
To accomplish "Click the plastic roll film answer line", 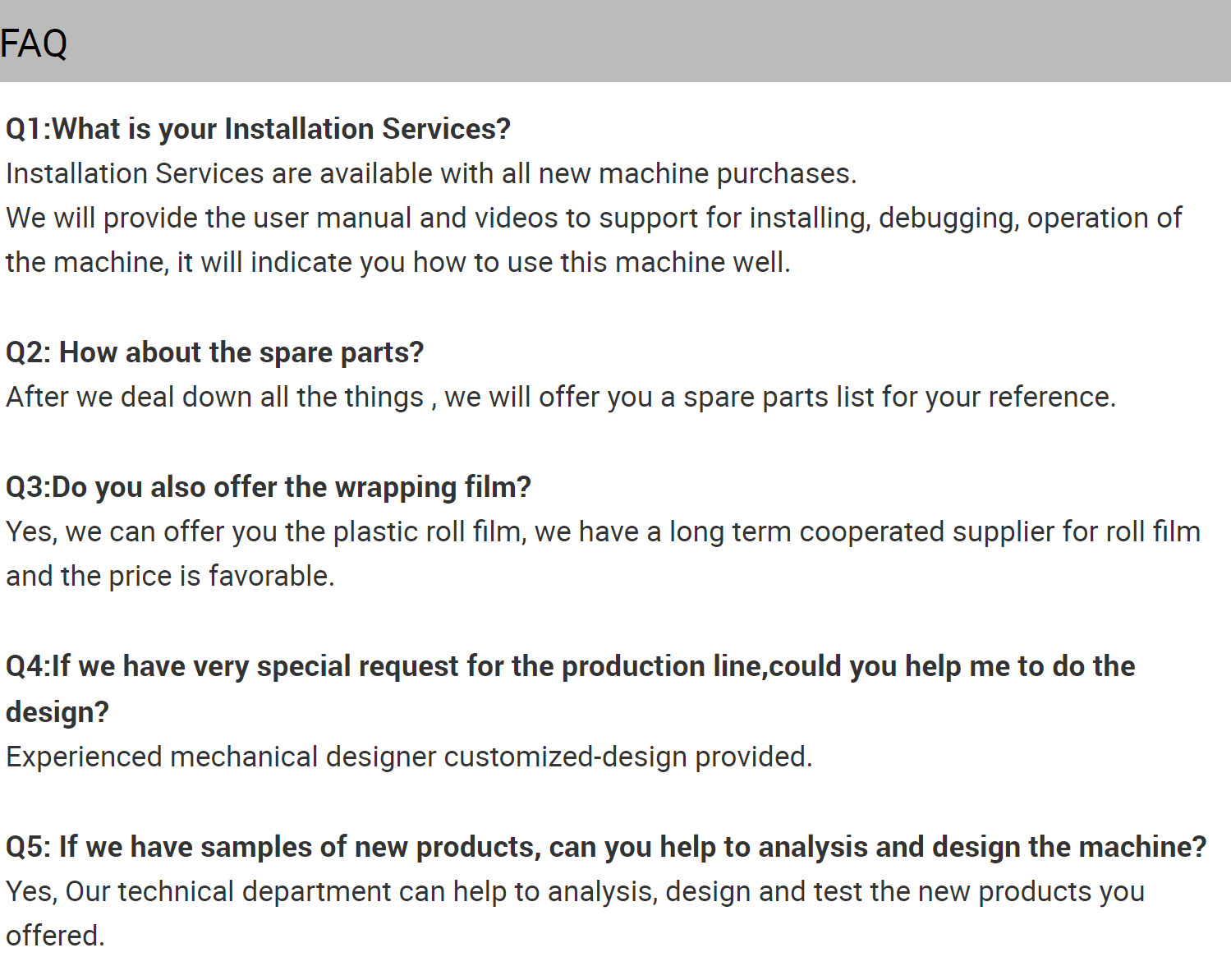I will click(x=603, y=532).
